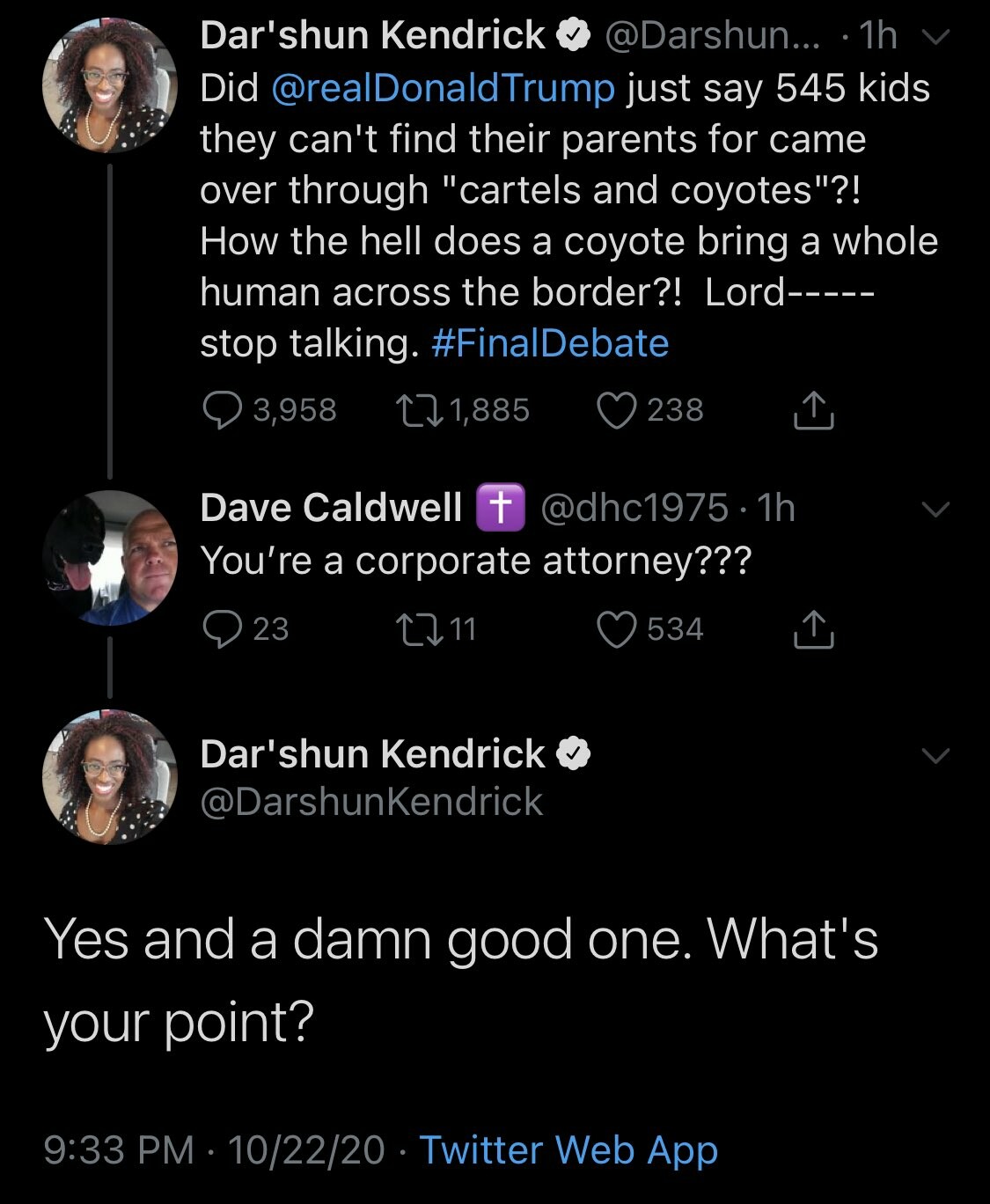Viewport: 990px width, 1204px height.
Task: Share Dar'shun Kendrick's first tweet
Action: pos(813,411)
